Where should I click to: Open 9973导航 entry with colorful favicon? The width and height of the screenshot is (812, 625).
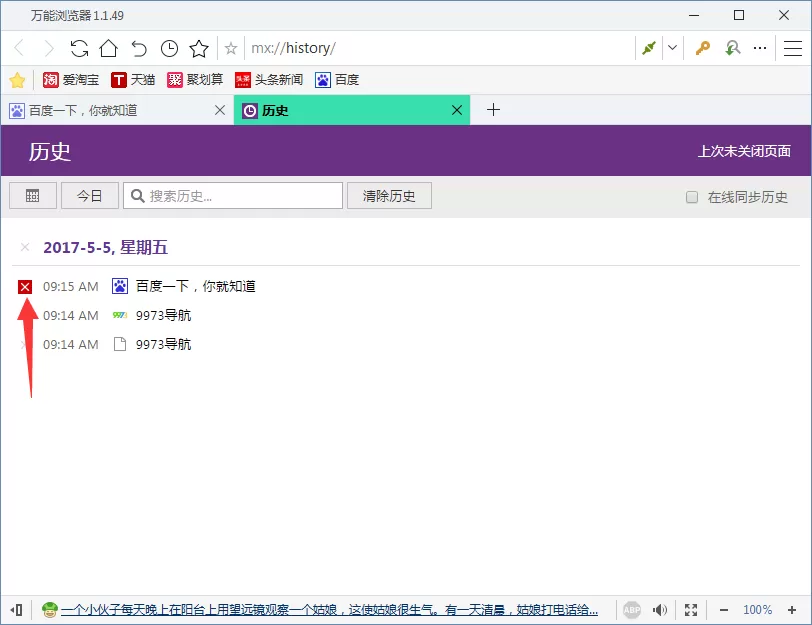pyautogui.click(x=163, y=315)
